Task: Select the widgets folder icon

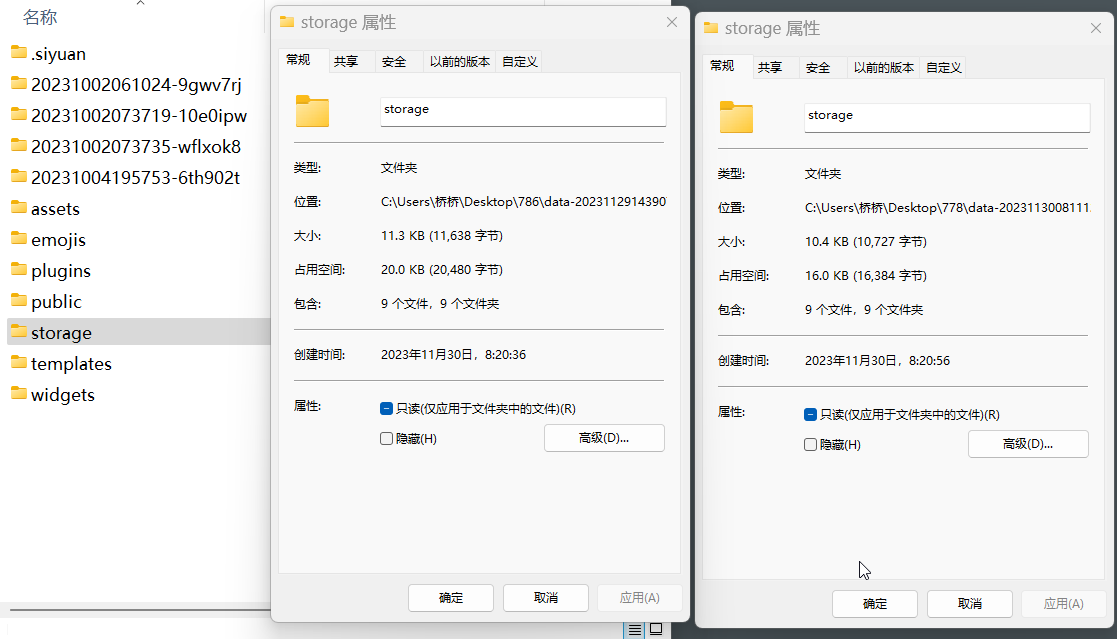Action: tap(19, 393)
